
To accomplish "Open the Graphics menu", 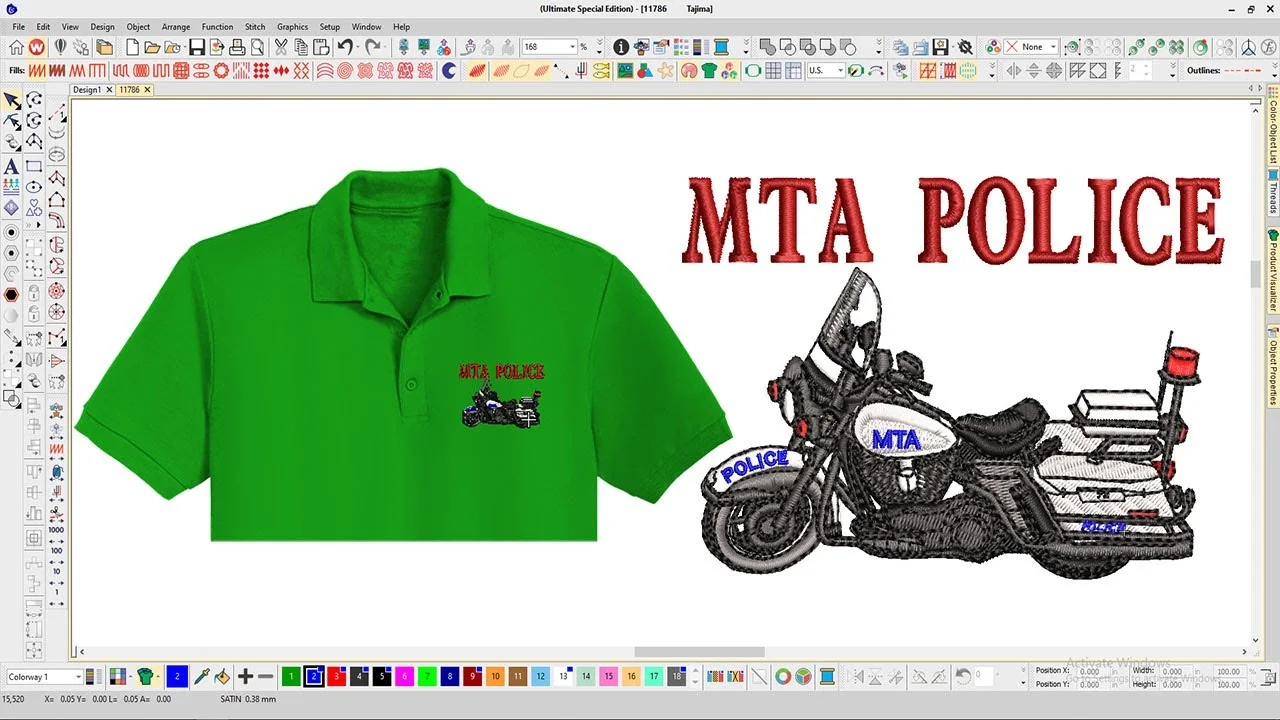I will point(292,27).
